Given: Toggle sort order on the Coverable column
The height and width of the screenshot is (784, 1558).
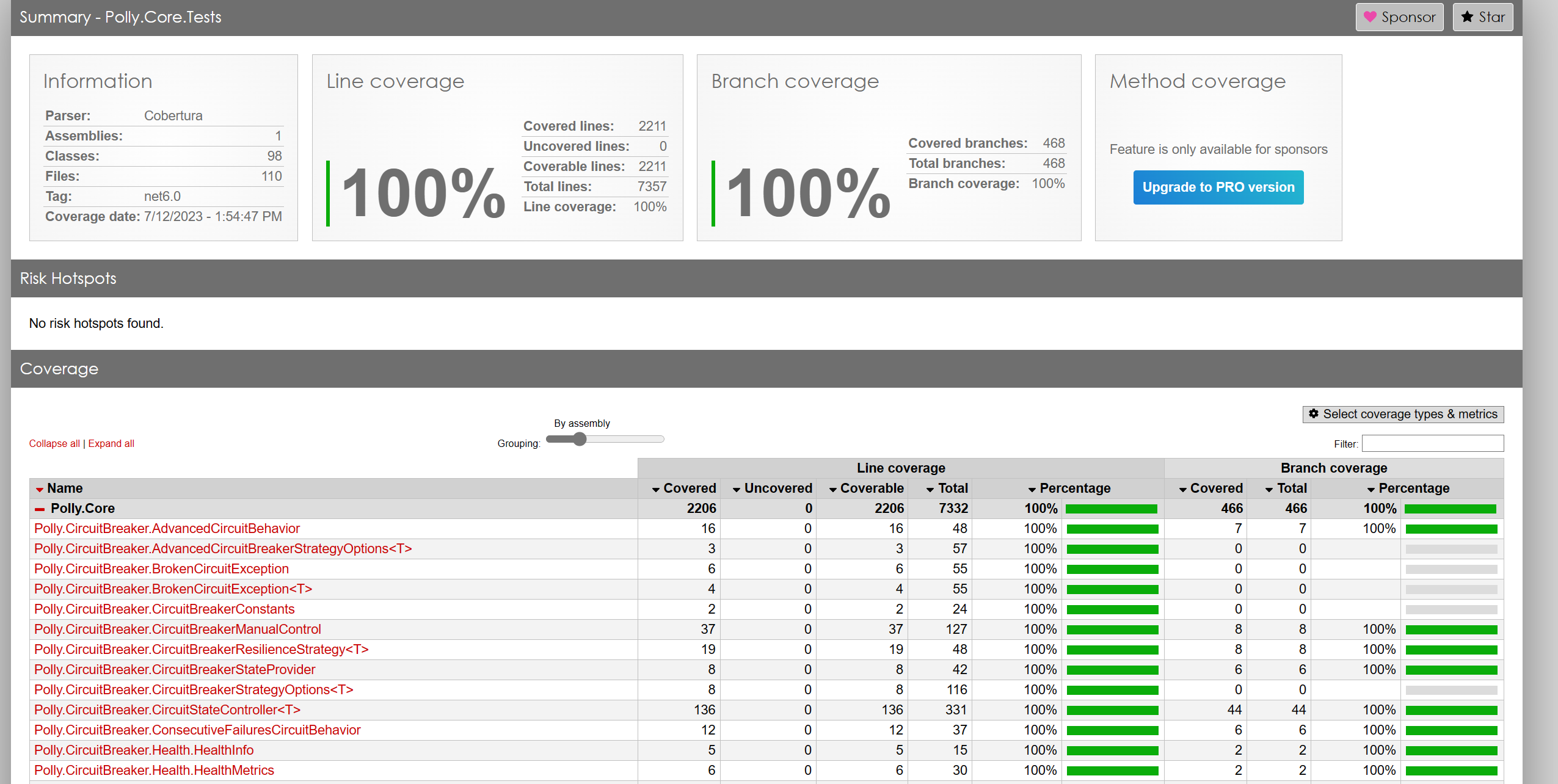Looking at the screenshot, I should [x=832, y=488].
